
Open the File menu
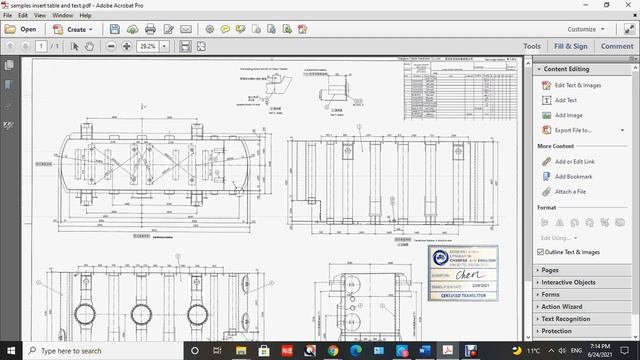point(7,15)
